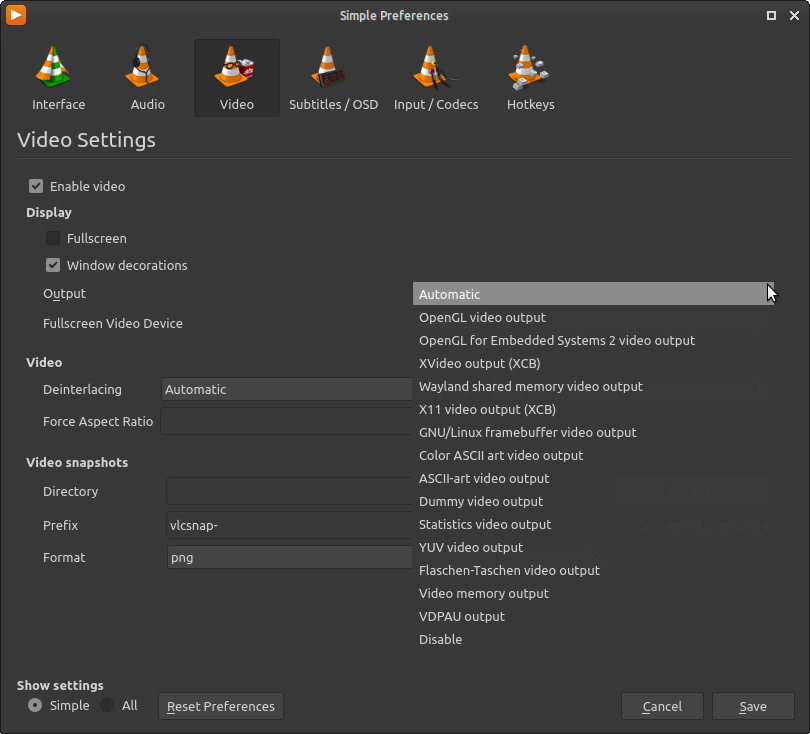Viewport: 810px width, 734px height.
Task: Click the snapshot Prefix text field
Action: [290, 526]
